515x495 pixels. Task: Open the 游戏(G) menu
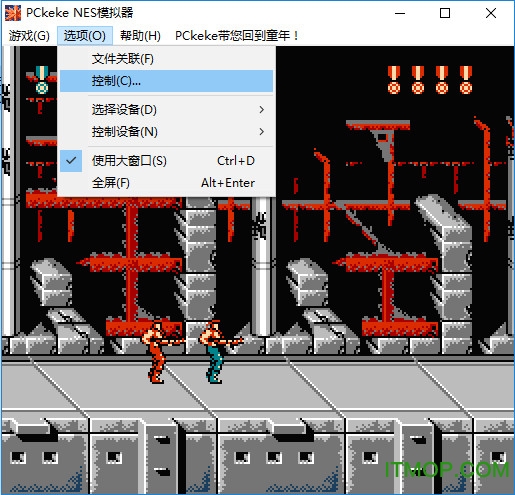pos(29,36)
